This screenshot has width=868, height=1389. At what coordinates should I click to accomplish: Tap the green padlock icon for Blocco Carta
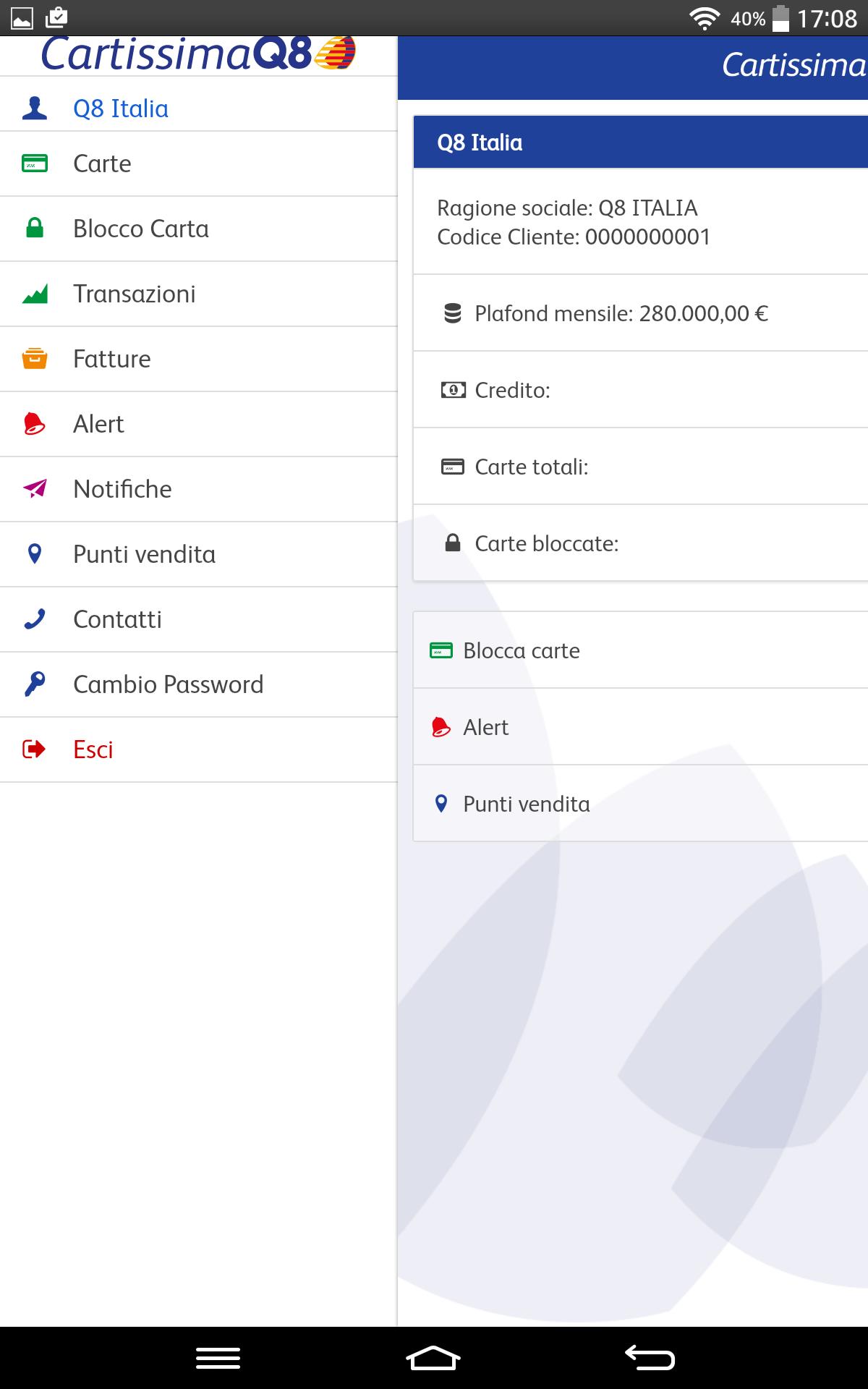35,229
